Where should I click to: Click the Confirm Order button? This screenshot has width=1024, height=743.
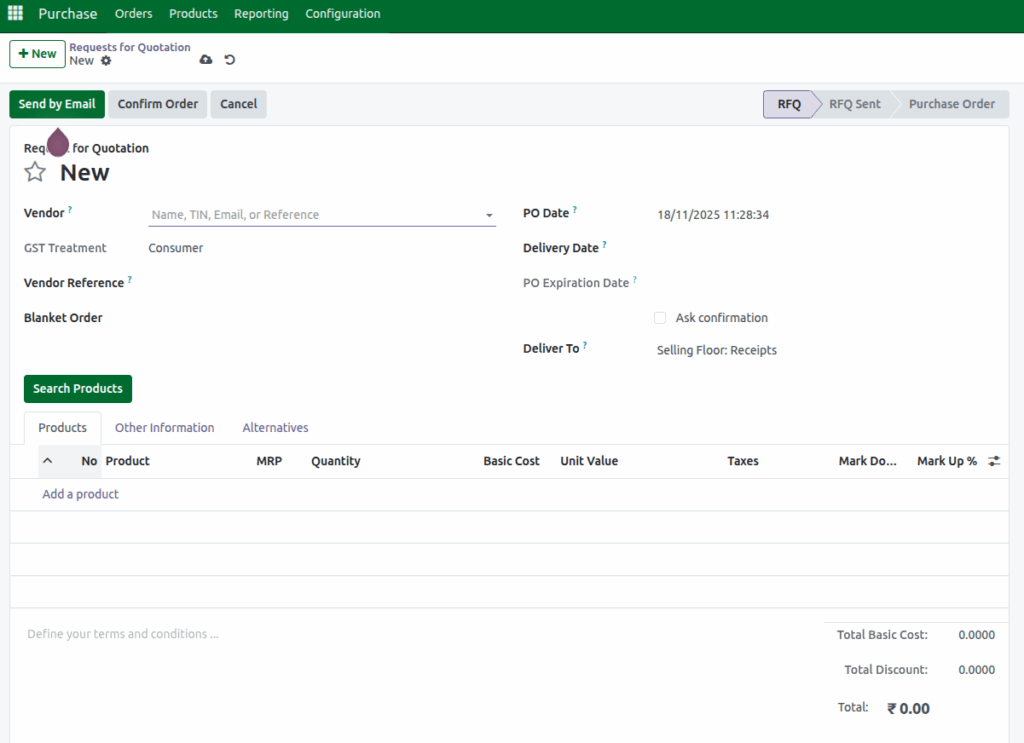(157, 104)
